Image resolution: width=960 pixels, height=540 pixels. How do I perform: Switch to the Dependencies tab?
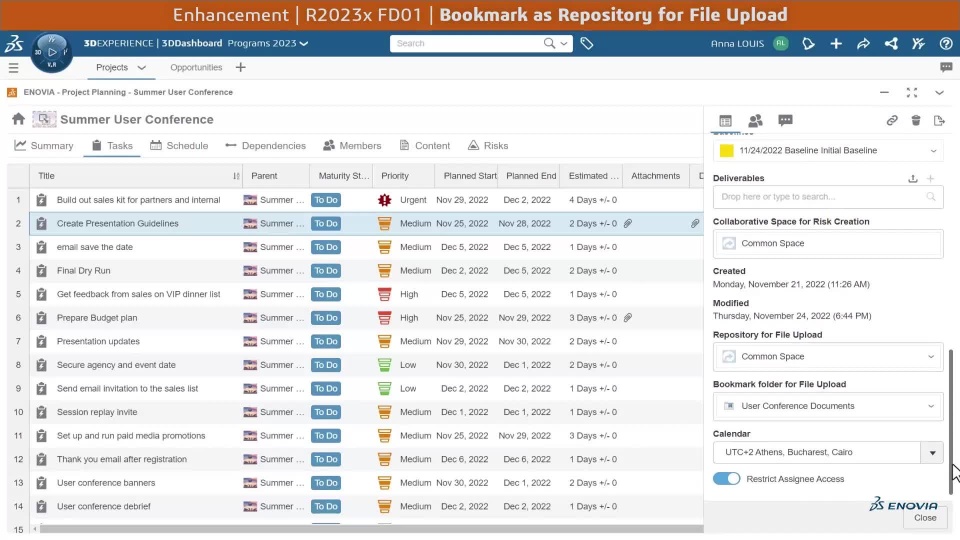point(265,146)
